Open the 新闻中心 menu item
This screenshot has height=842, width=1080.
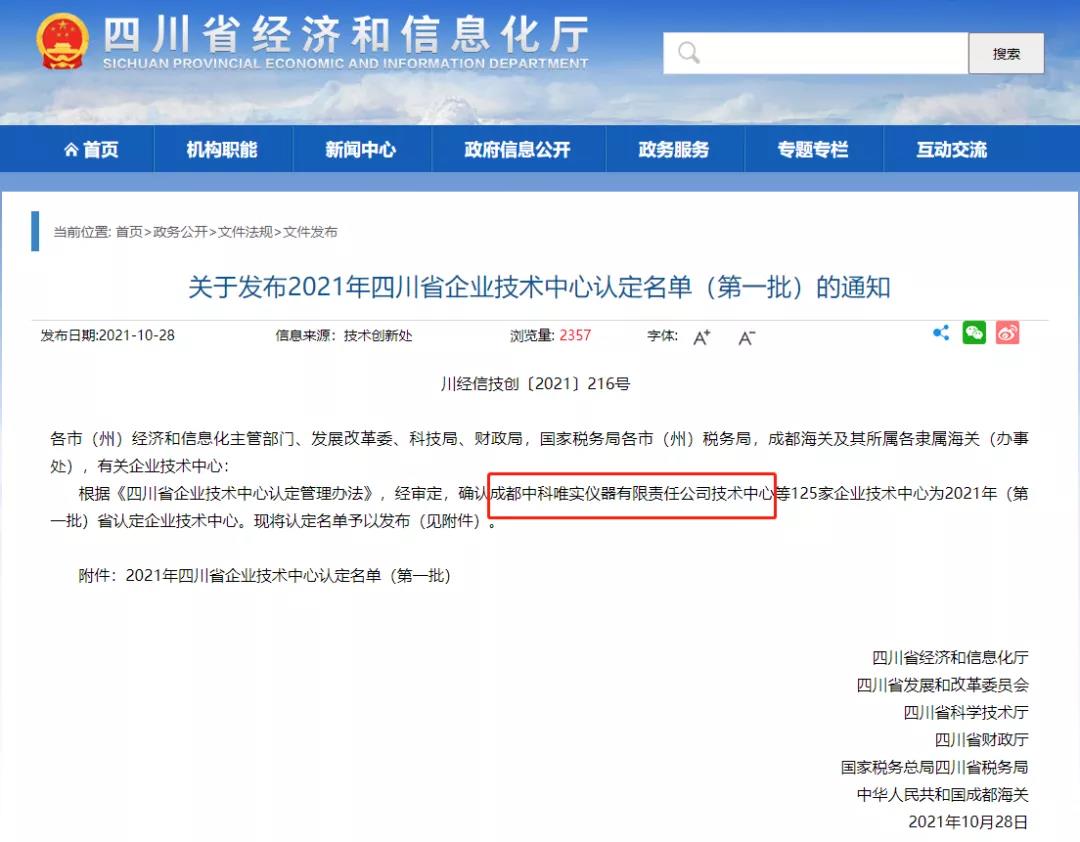361,150
